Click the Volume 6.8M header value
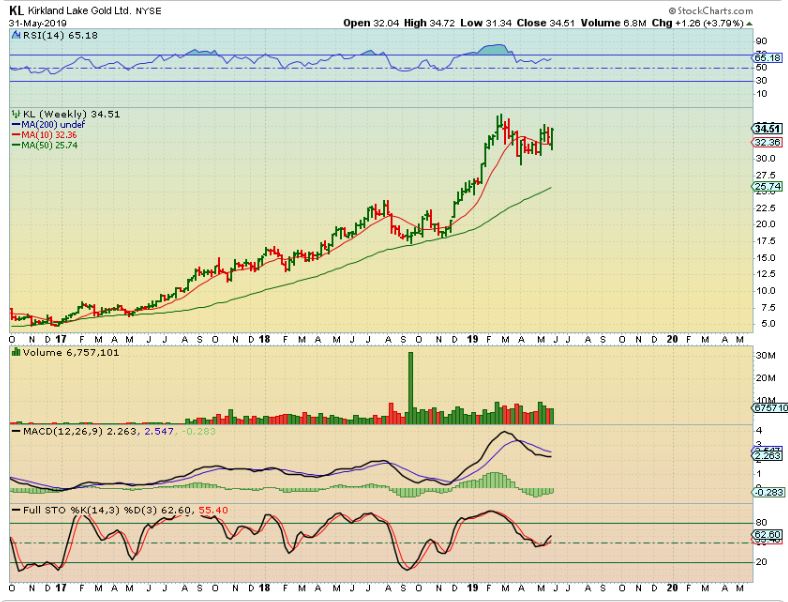788x602 pixels. (x=614, y=23)
